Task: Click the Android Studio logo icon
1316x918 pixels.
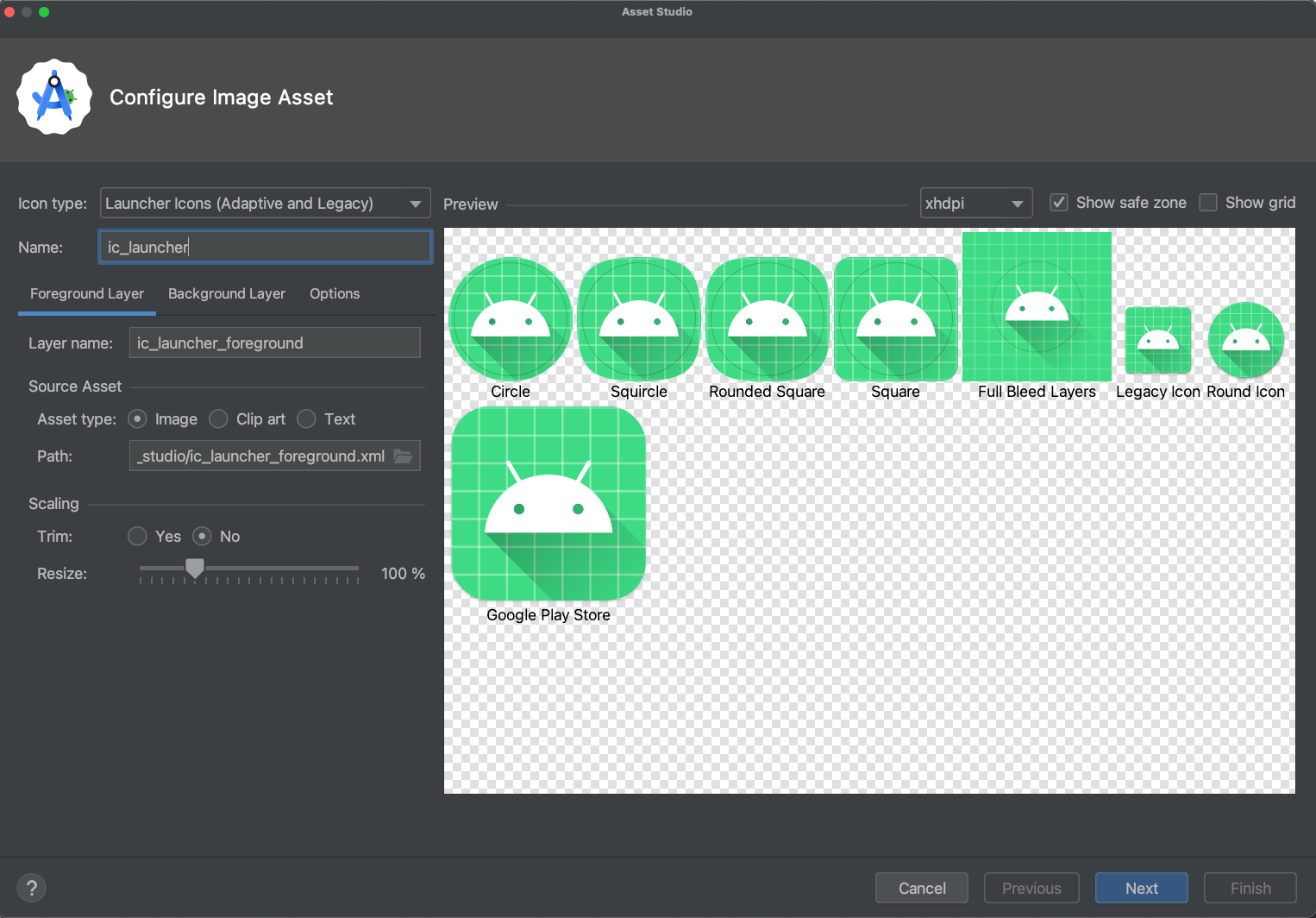Action: (54, 97)
